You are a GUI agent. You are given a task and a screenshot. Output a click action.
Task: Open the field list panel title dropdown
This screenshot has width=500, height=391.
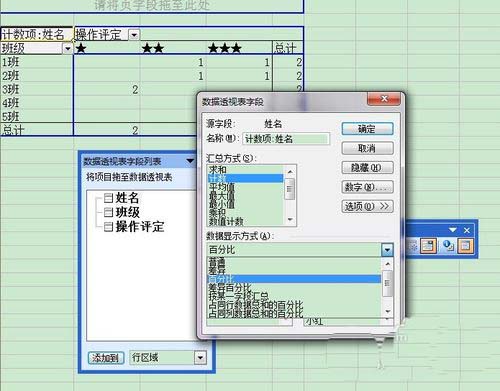pos(190,161)
